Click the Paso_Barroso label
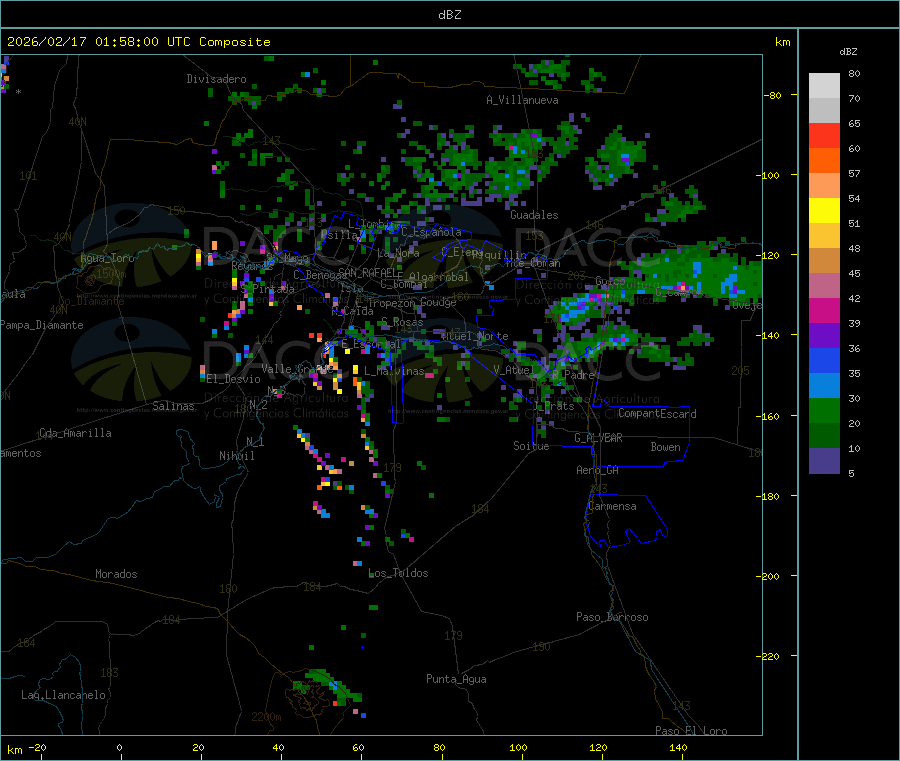The image size is (900, 761). pyautogui.click(x=612, y=618)
